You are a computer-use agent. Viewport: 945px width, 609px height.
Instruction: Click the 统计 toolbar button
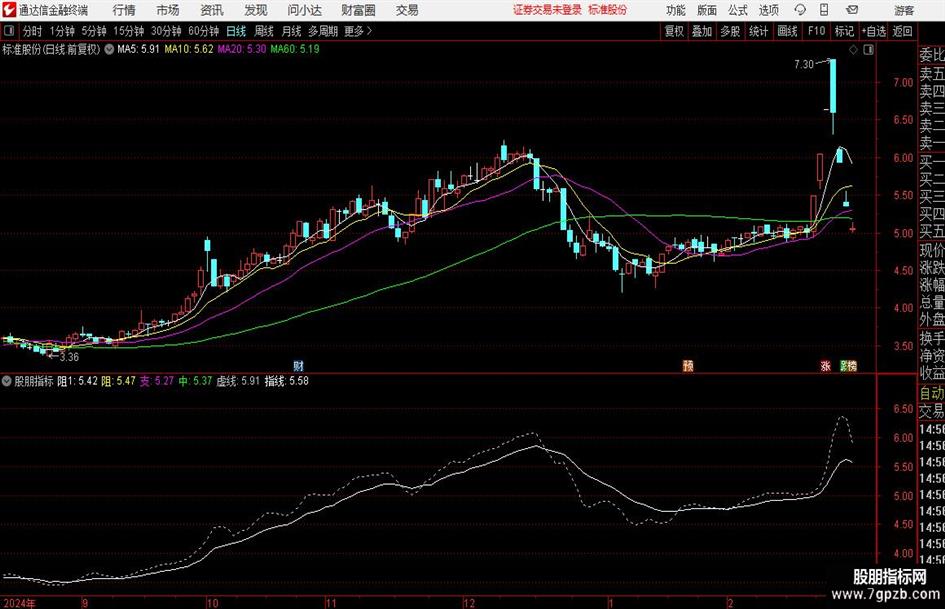click(x=759, y=31)
